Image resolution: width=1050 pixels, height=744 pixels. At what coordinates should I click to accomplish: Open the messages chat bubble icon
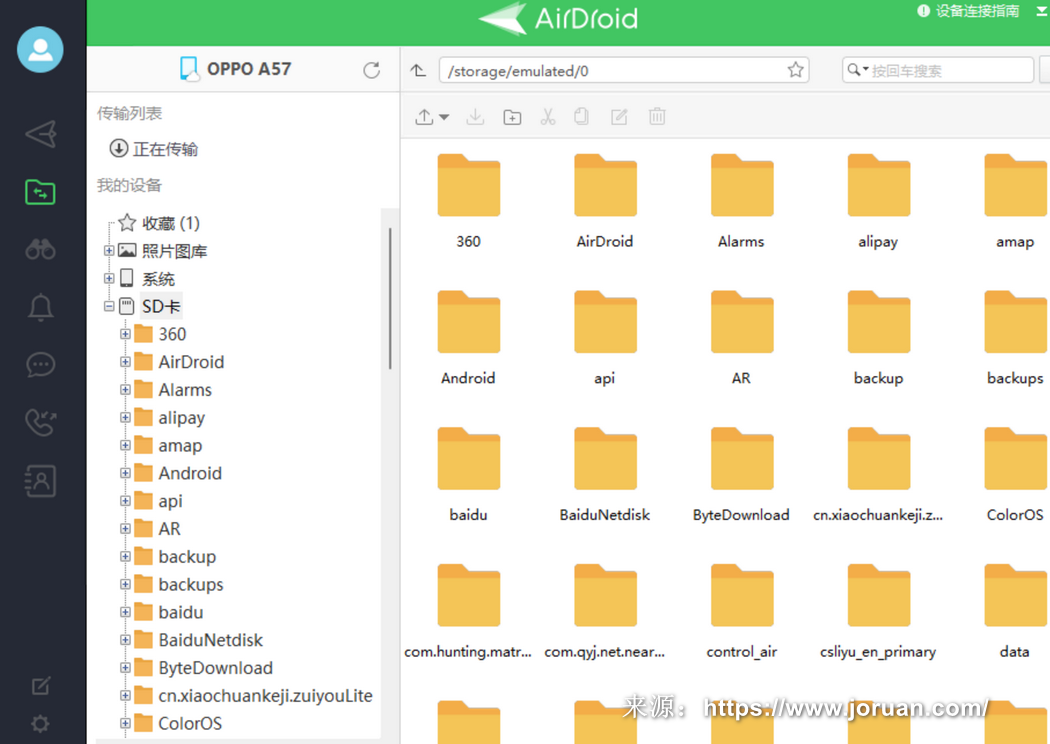[x=40, y=365]
